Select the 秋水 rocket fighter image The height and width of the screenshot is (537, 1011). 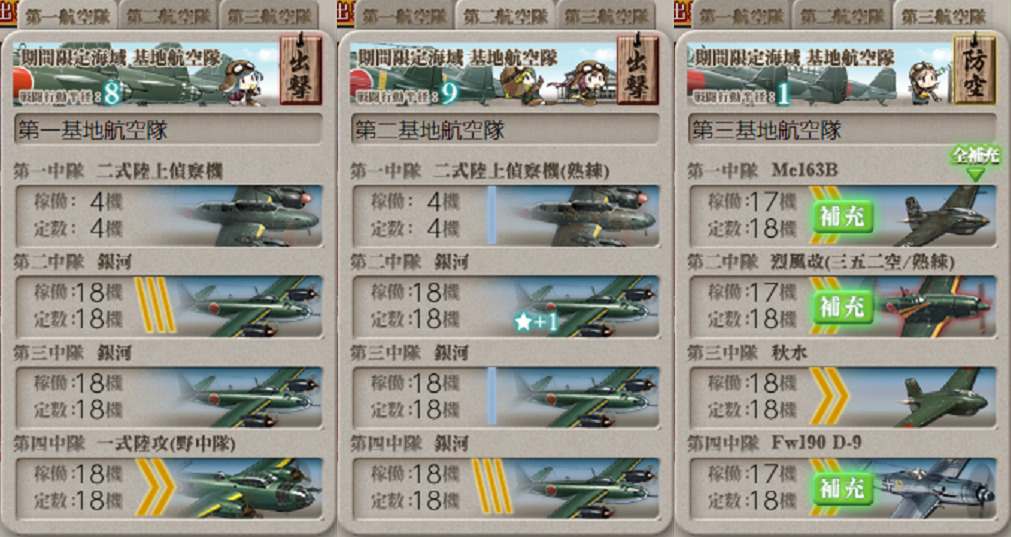coord(945,398)
